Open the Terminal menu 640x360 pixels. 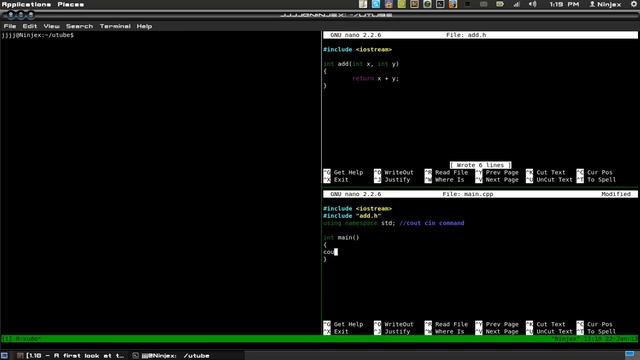[115, 26]
